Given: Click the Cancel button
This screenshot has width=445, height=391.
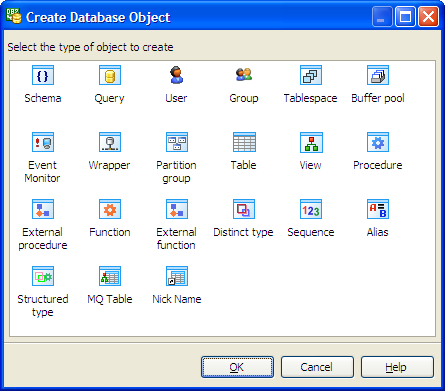Looking at the screenshot, I should pyautogui.click(x=317, y=367).
